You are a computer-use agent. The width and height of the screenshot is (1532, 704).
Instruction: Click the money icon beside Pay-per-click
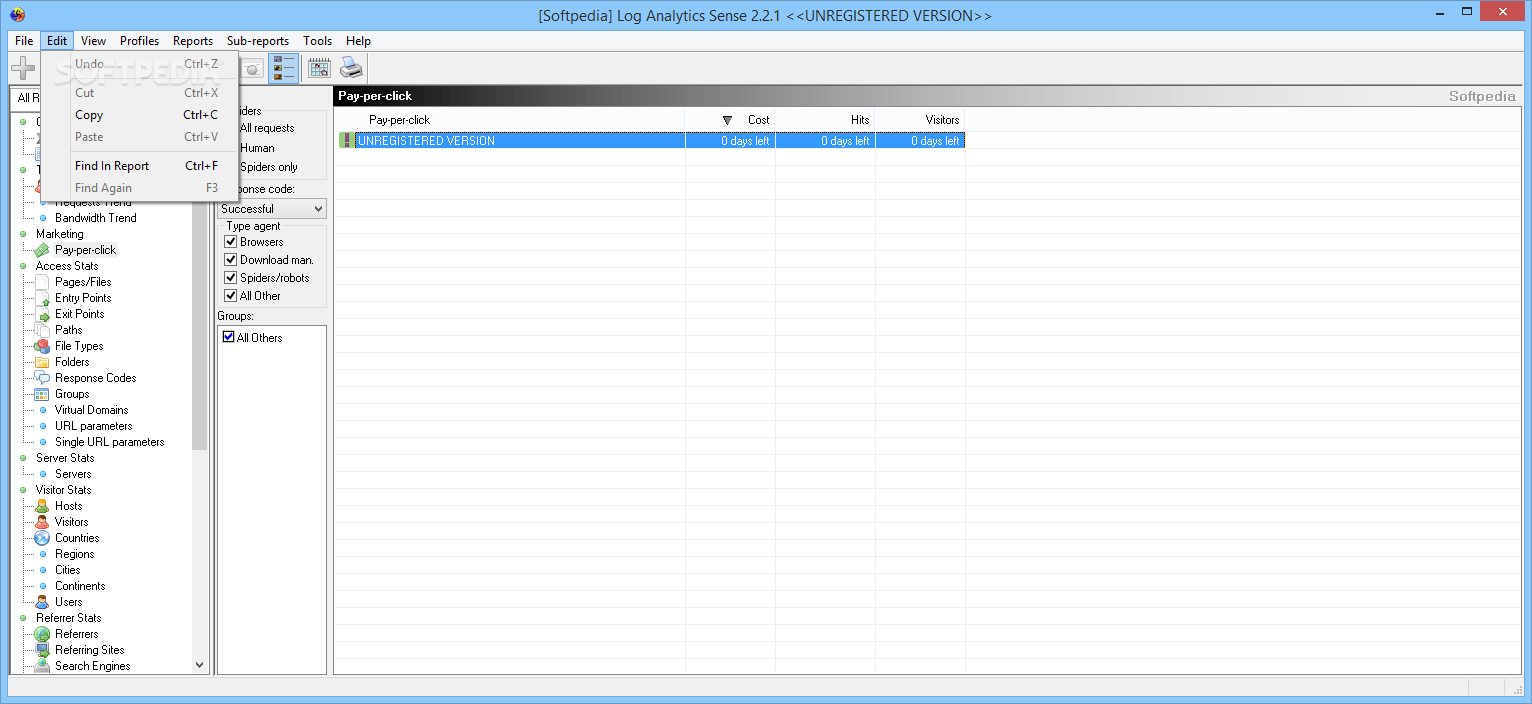coord(42,250)
